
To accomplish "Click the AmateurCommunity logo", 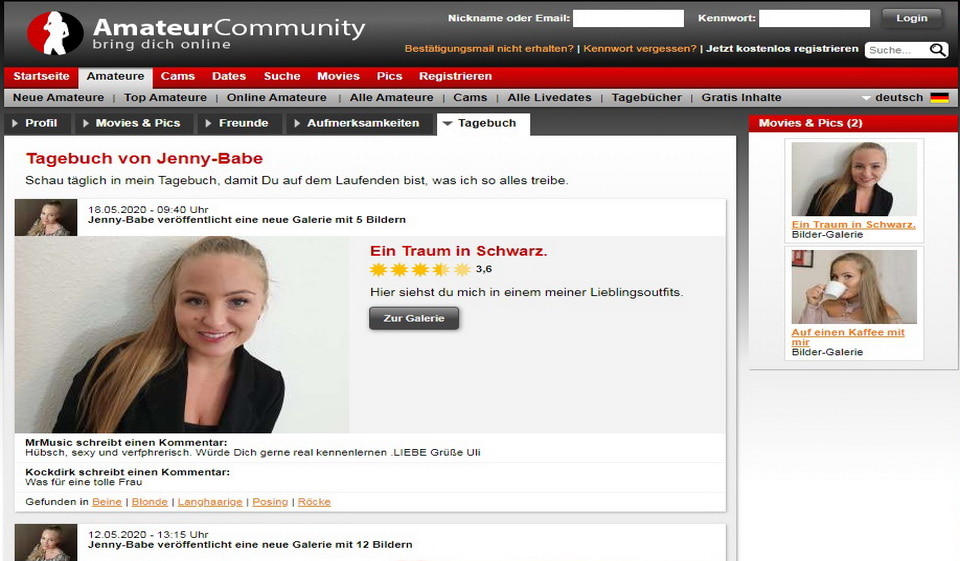I will [196, 33].
